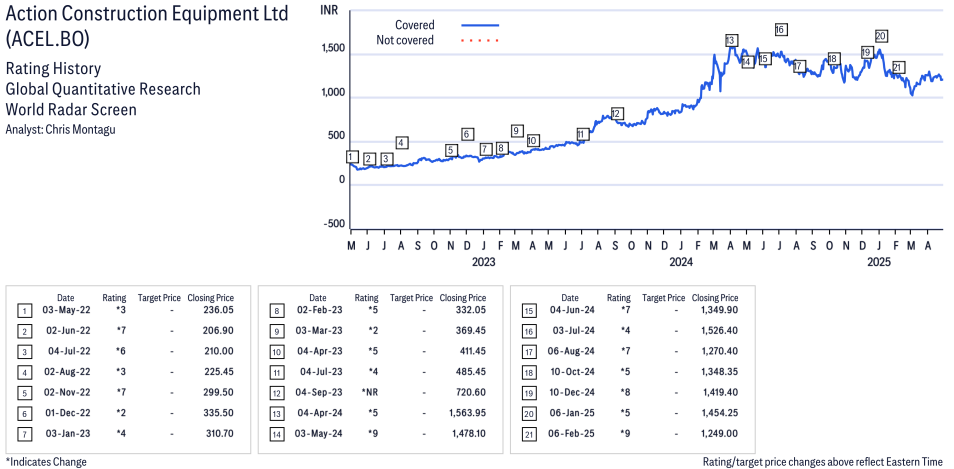Click chart marker 10 near April 2023
The image size is (954, 469).
coord(533,141)
